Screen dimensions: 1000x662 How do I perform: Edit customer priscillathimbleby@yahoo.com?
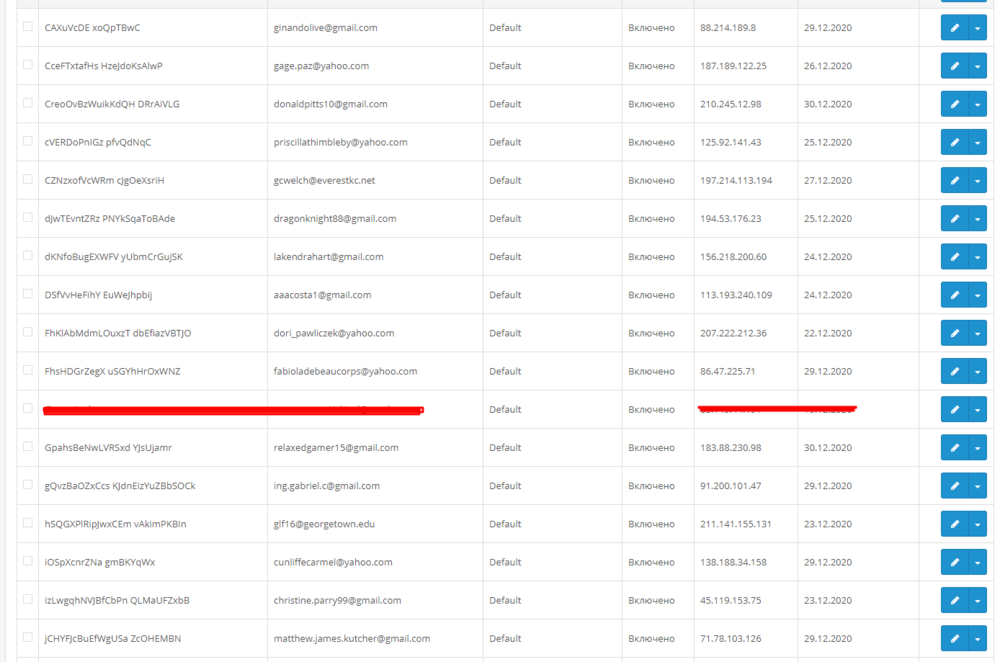coord(954,142)
